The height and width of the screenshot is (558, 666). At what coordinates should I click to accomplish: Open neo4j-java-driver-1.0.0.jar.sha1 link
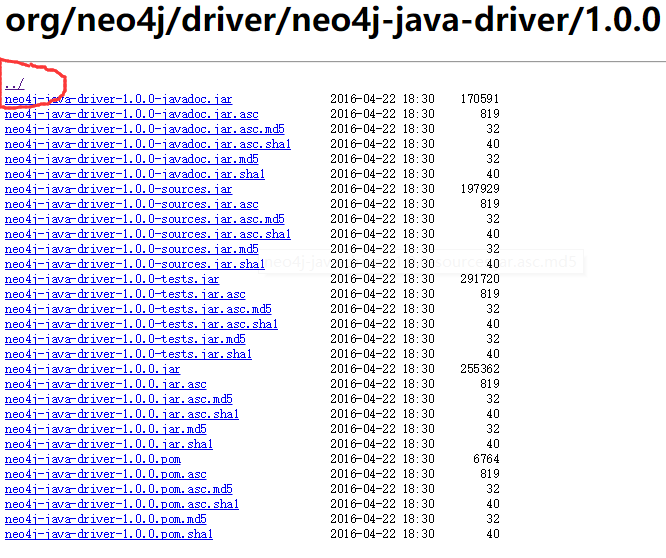coord(109,444)
